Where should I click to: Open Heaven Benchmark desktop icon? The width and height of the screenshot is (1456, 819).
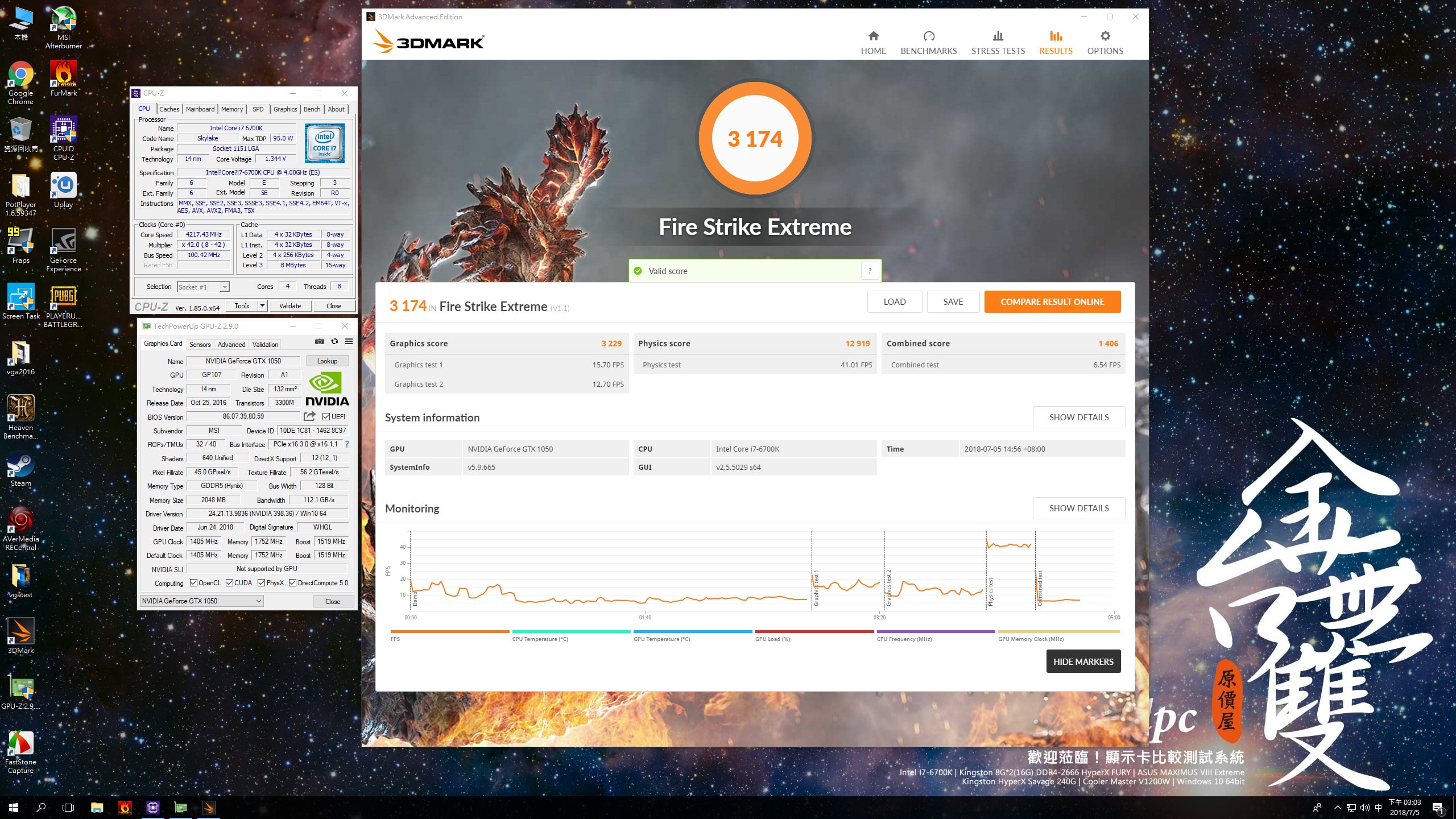pos(20,417)
